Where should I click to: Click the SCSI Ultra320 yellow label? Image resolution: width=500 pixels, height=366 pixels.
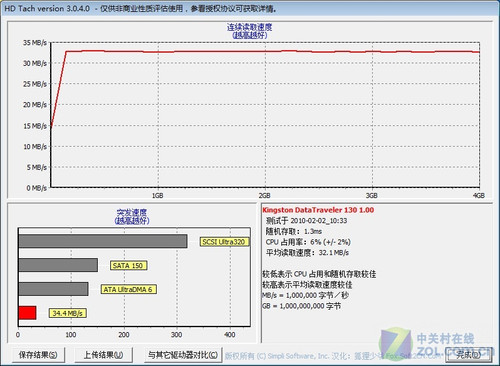(224, 242)
